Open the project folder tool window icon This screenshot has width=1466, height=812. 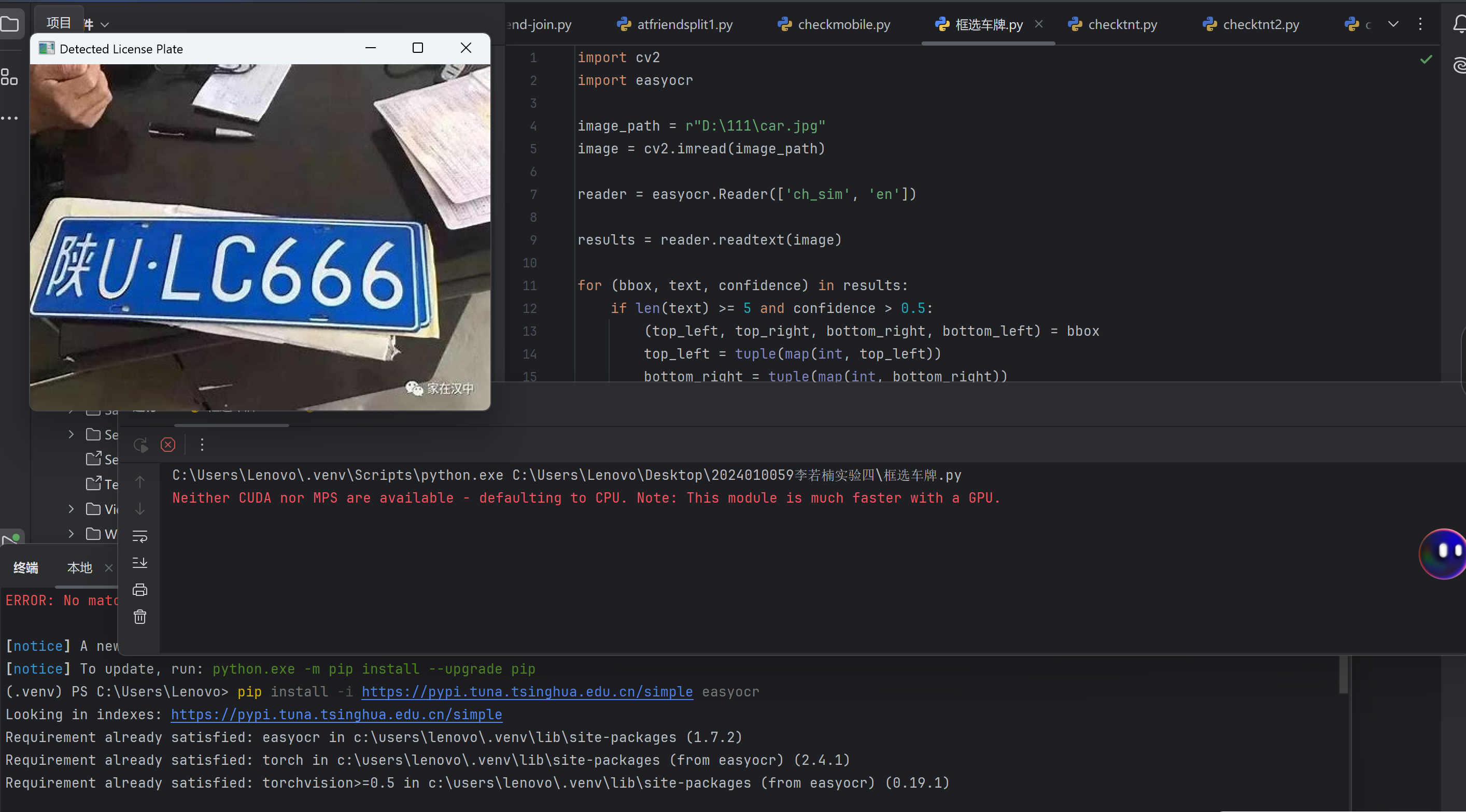10,24
